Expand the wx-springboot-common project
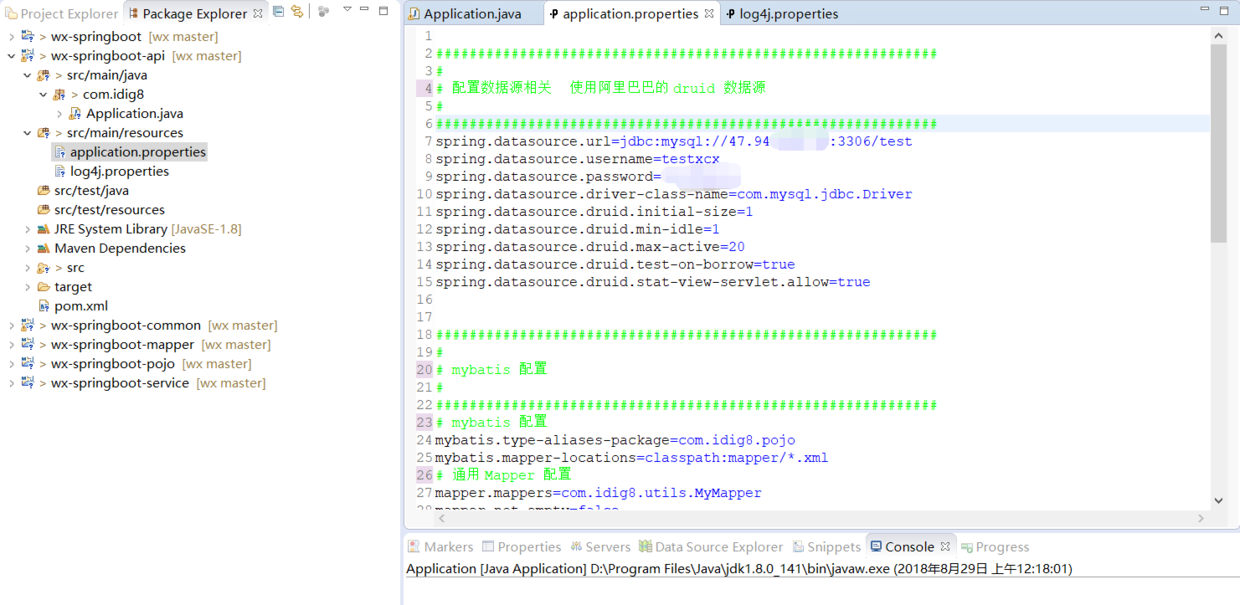 click(11, 325)
